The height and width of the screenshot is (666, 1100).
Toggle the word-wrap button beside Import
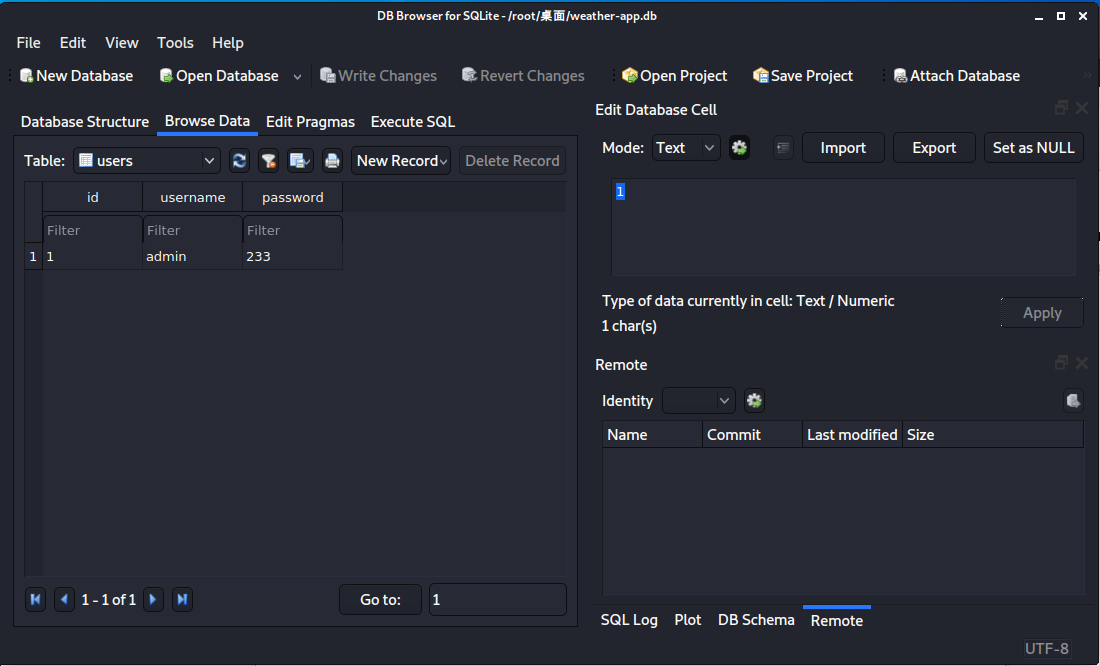(x=783, y=148)
